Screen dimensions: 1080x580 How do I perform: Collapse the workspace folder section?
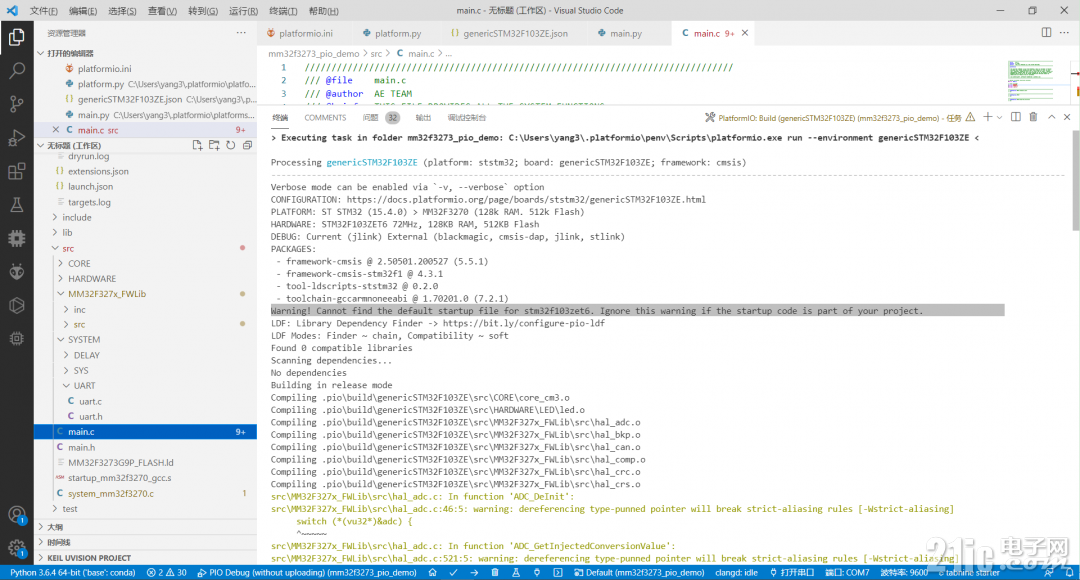tap(41, 145)
